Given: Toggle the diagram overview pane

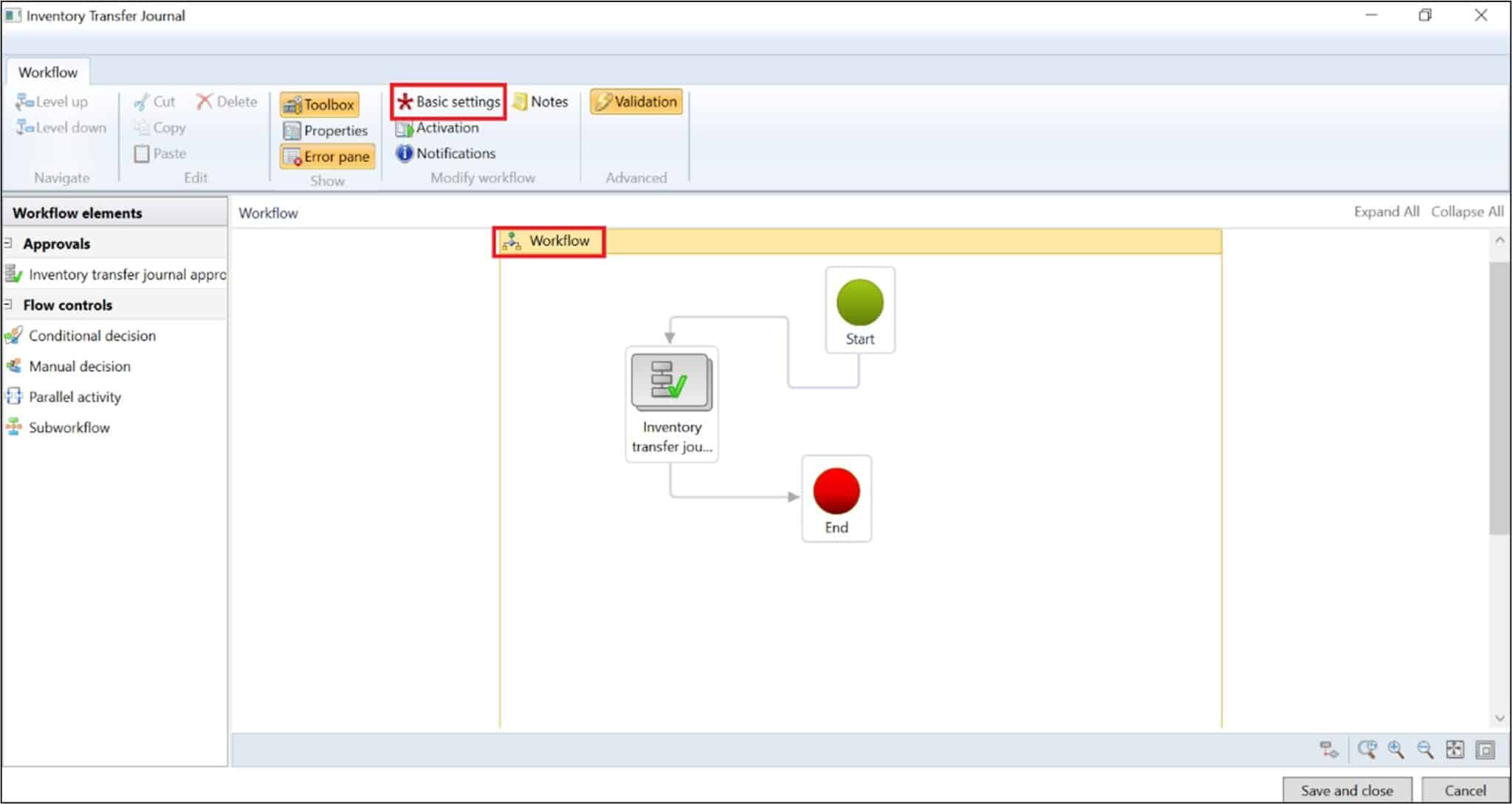Looking at the screenshot, I should (1484, 749).
